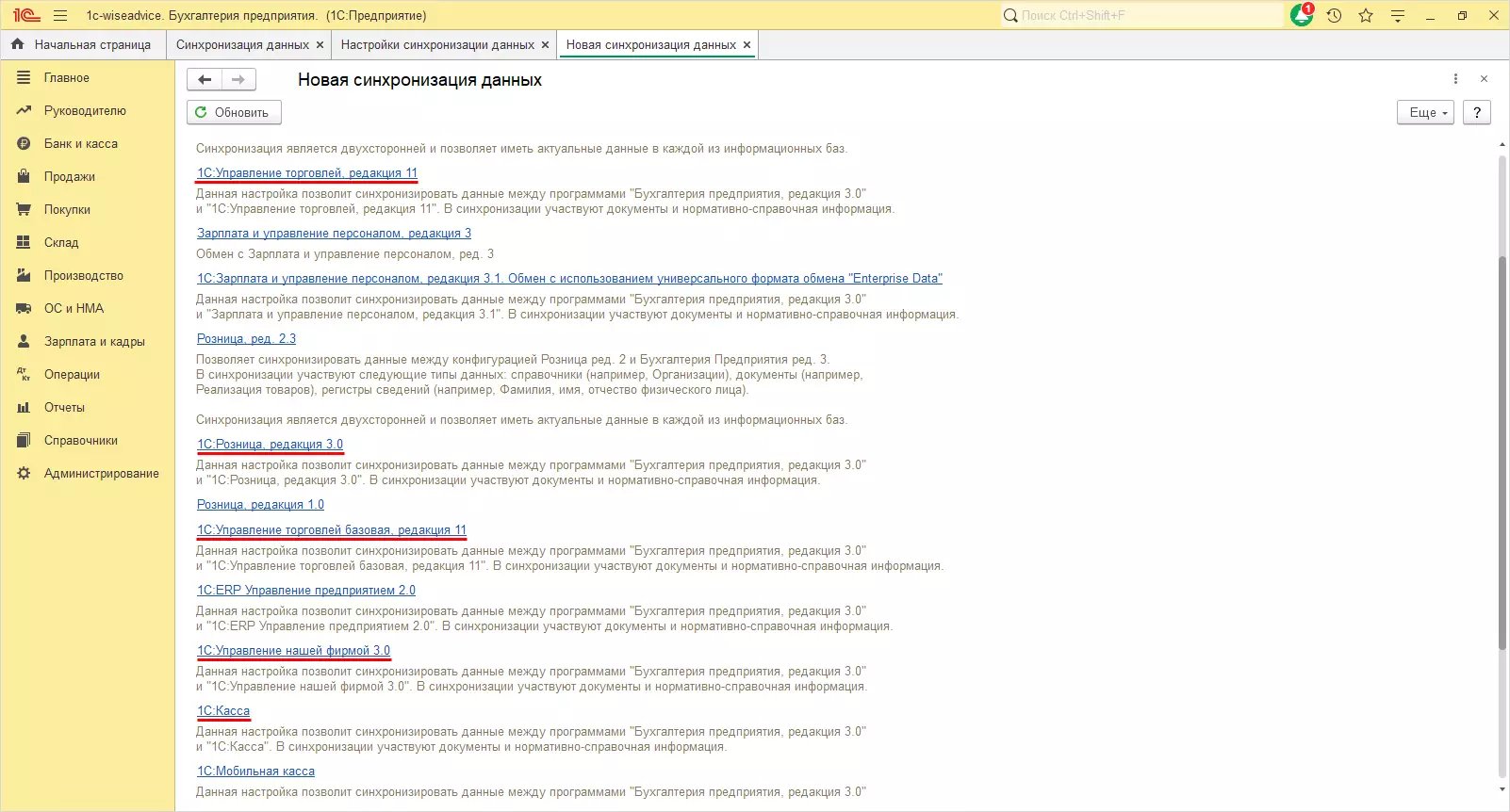The width and height of the screenshot is (1510, 812).
Task: Click the Обновить button
Action: tap(234, 112)
